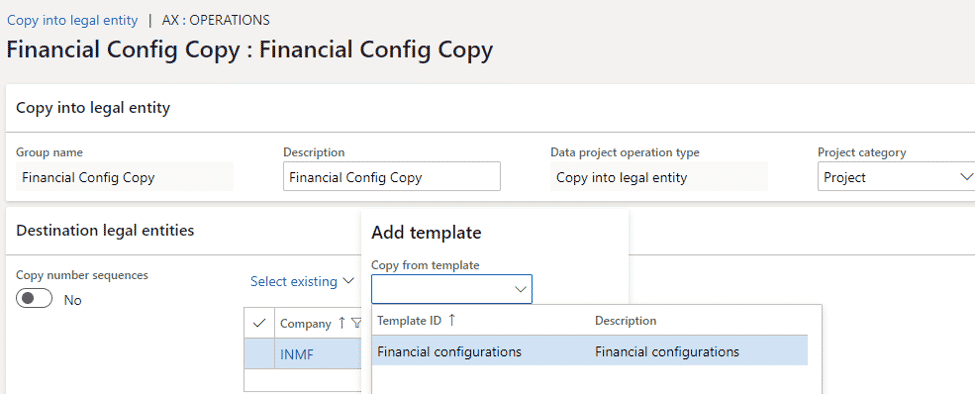
Task: Click the chevron icon beside Select existing
Action: pos(348,282)
